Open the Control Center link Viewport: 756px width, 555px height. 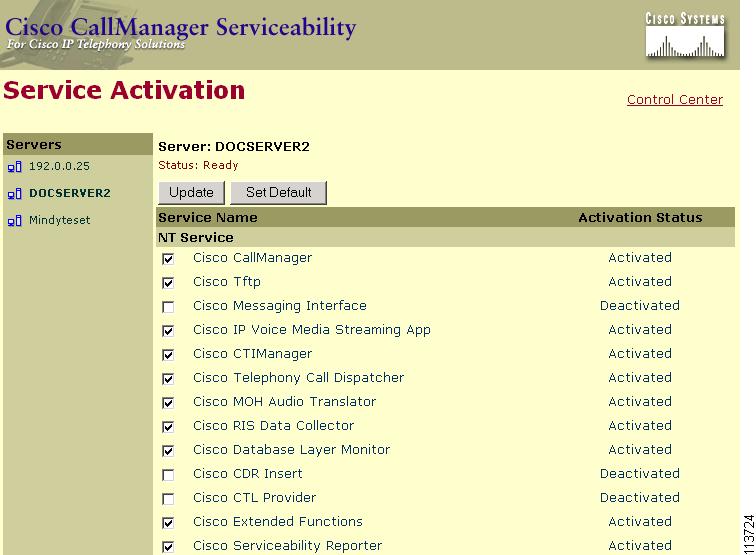(675, 100)
